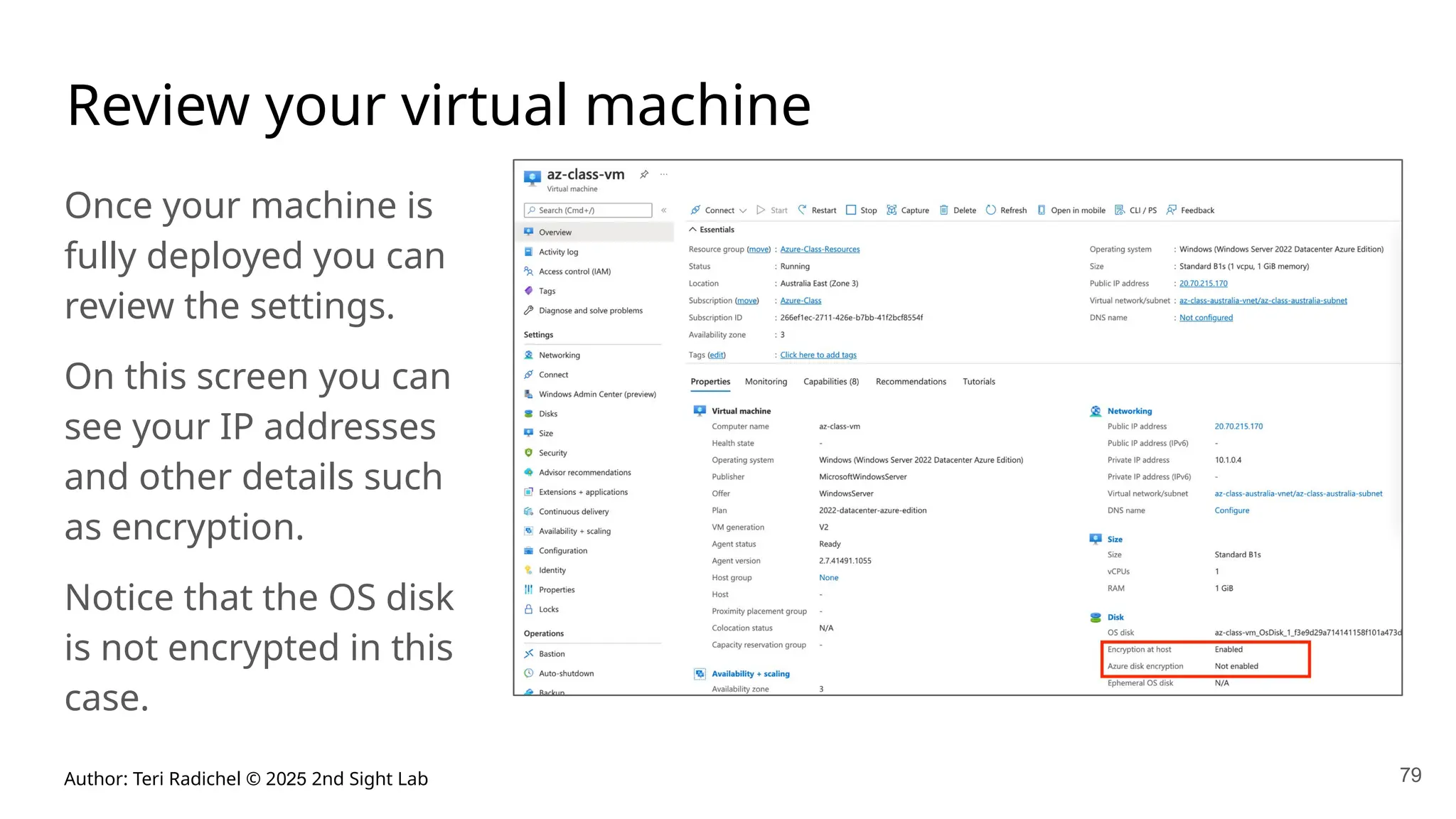The image size is (1456, 819).
Task: Collapse the Essentials section
Action: [x=711, y=230]
